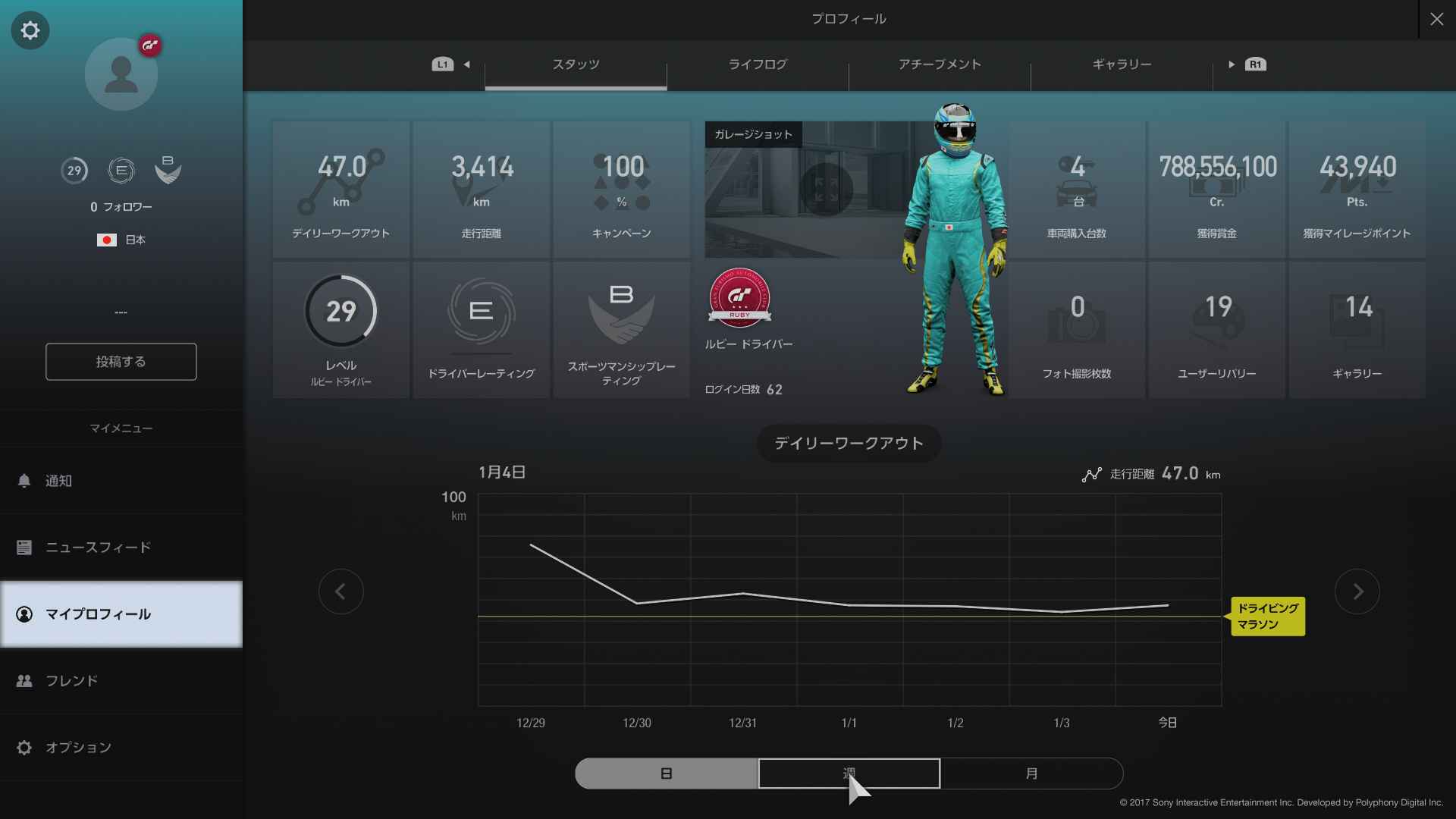Switch to the ライフログ tab

[x=758, y=64]
